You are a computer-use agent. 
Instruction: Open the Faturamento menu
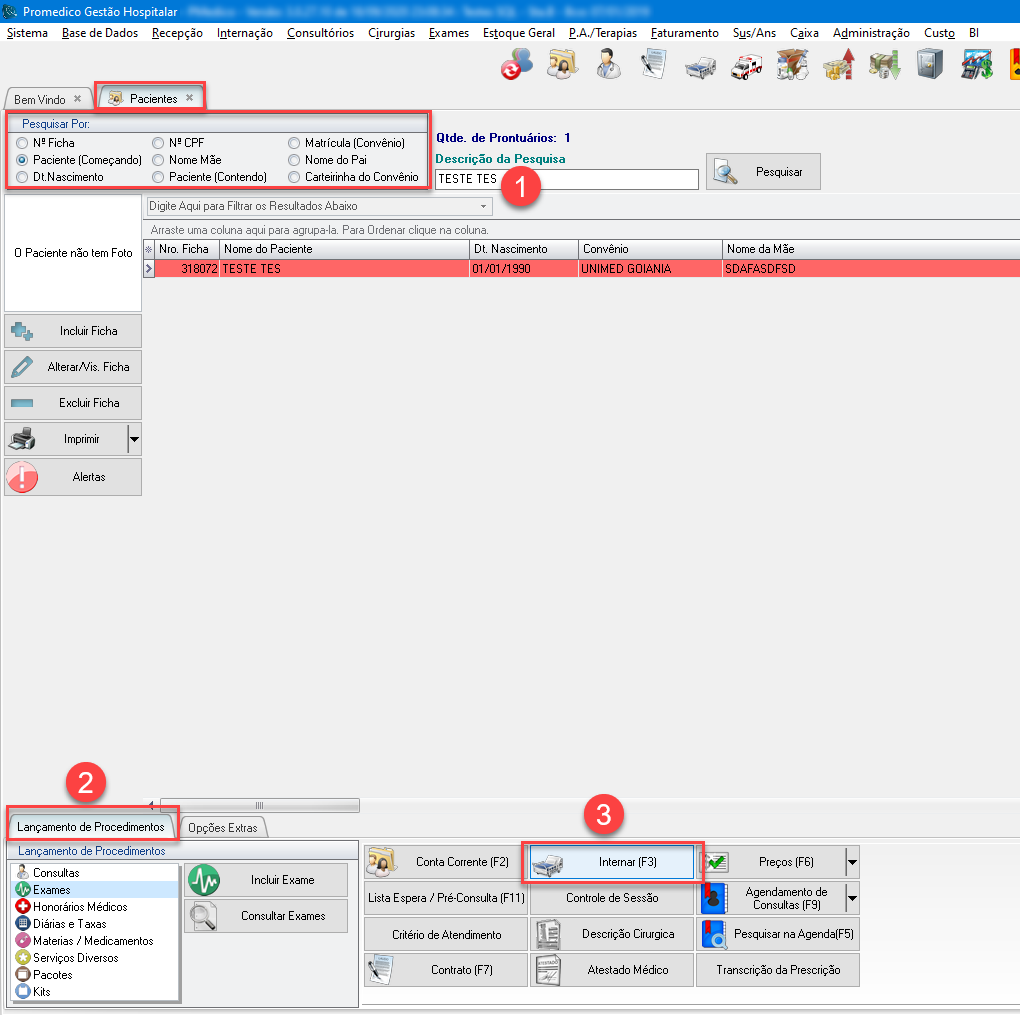point(684,33)
